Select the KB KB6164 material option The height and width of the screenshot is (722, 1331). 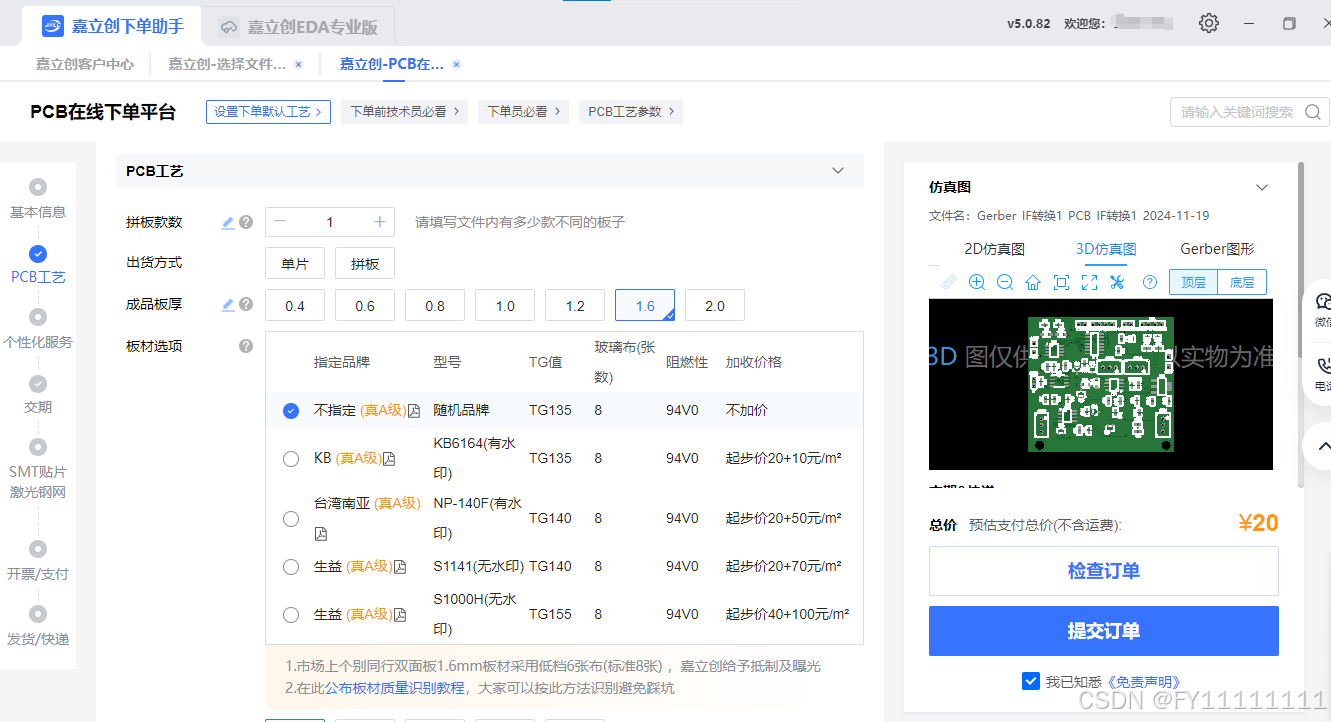[291, 459]
